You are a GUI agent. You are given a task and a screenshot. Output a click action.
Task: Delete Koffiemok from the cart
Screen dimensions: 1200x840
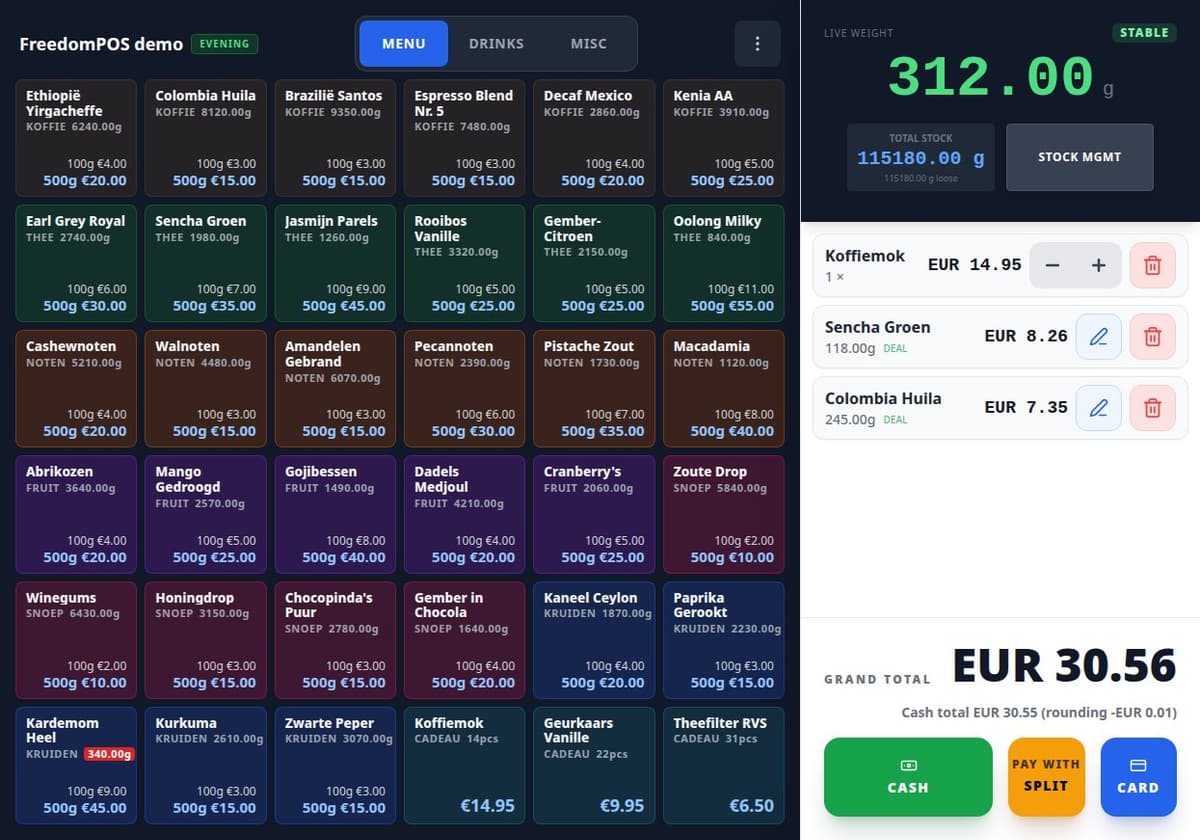[x=1152, y=265]
